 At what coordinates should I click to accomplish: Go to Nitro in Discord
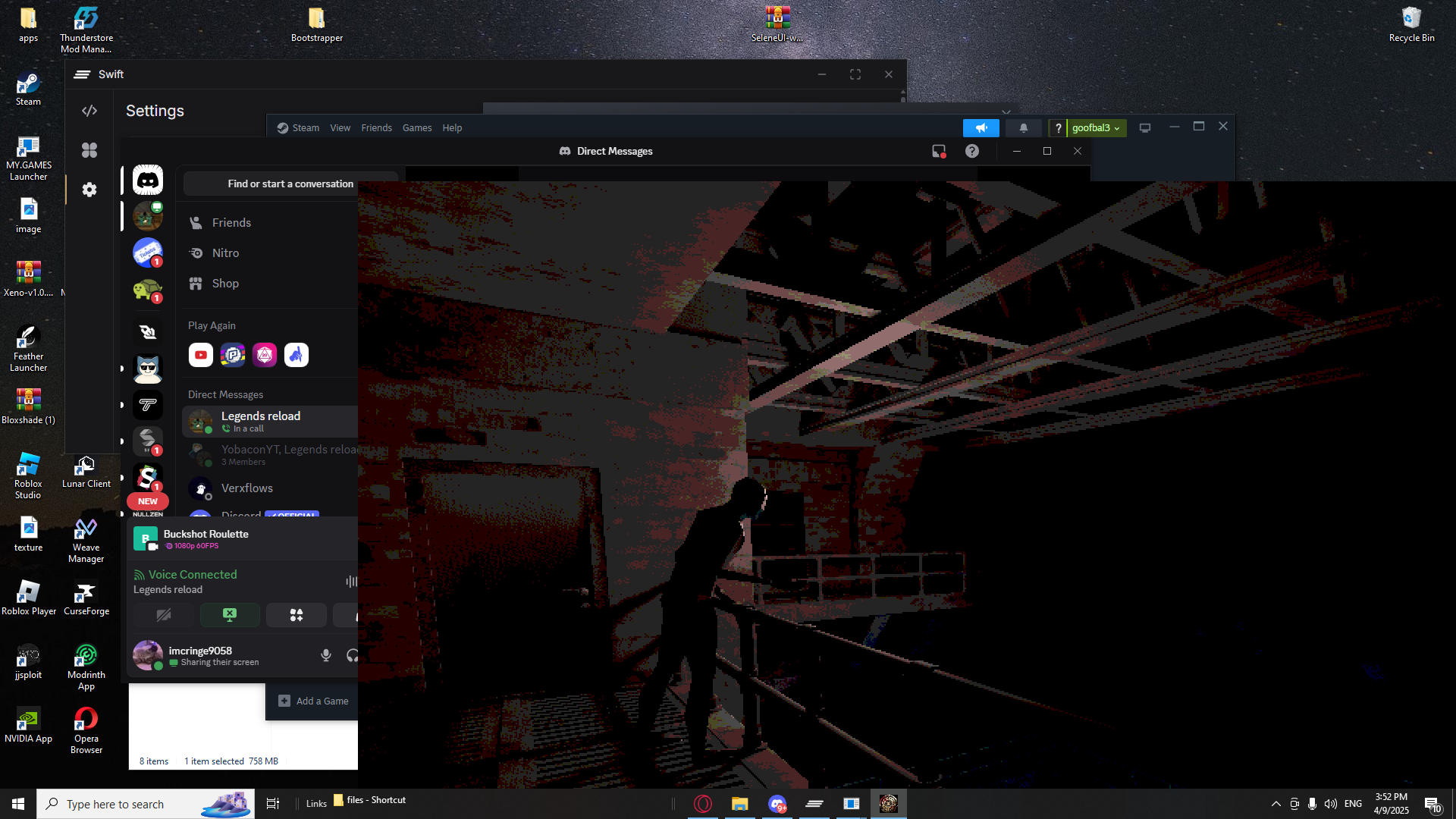270,253
